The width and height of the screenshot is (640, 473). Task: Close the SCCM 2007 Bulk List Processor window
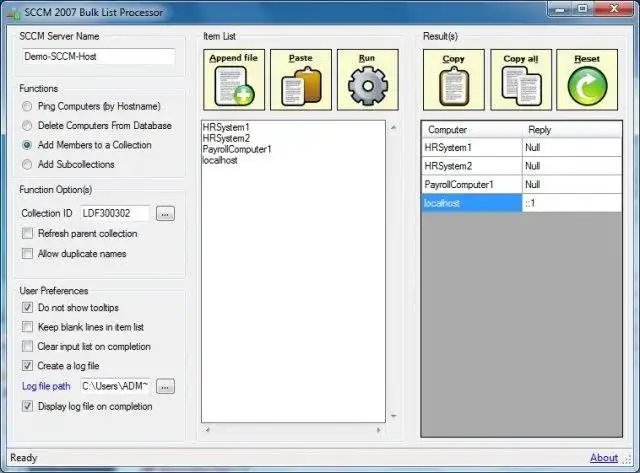tap(613, 9)
